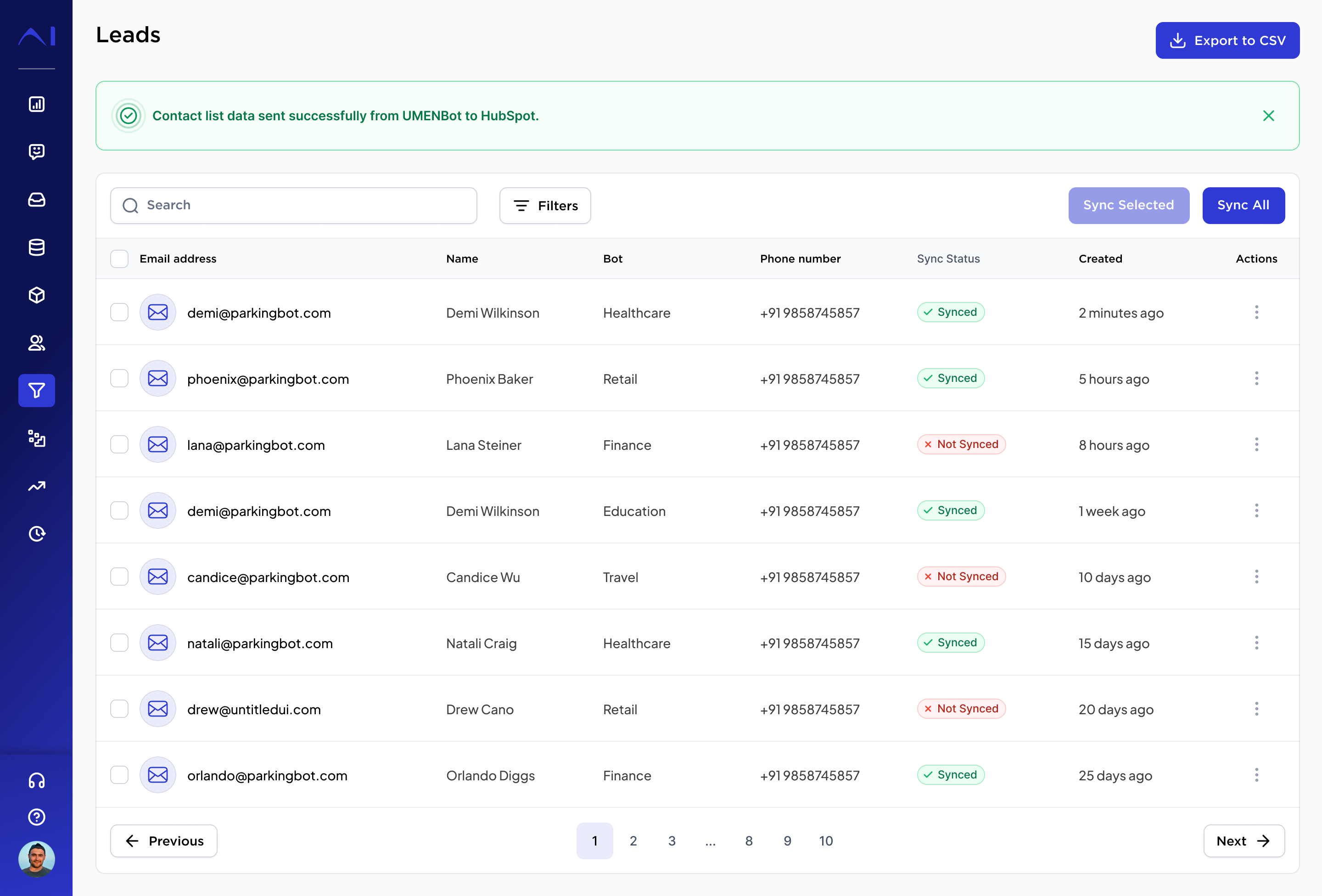The width and height of the screenshot is (1322, 896).
Task: Open actions menu for Drew Cano row
Action: click(x=1256, y=709)
